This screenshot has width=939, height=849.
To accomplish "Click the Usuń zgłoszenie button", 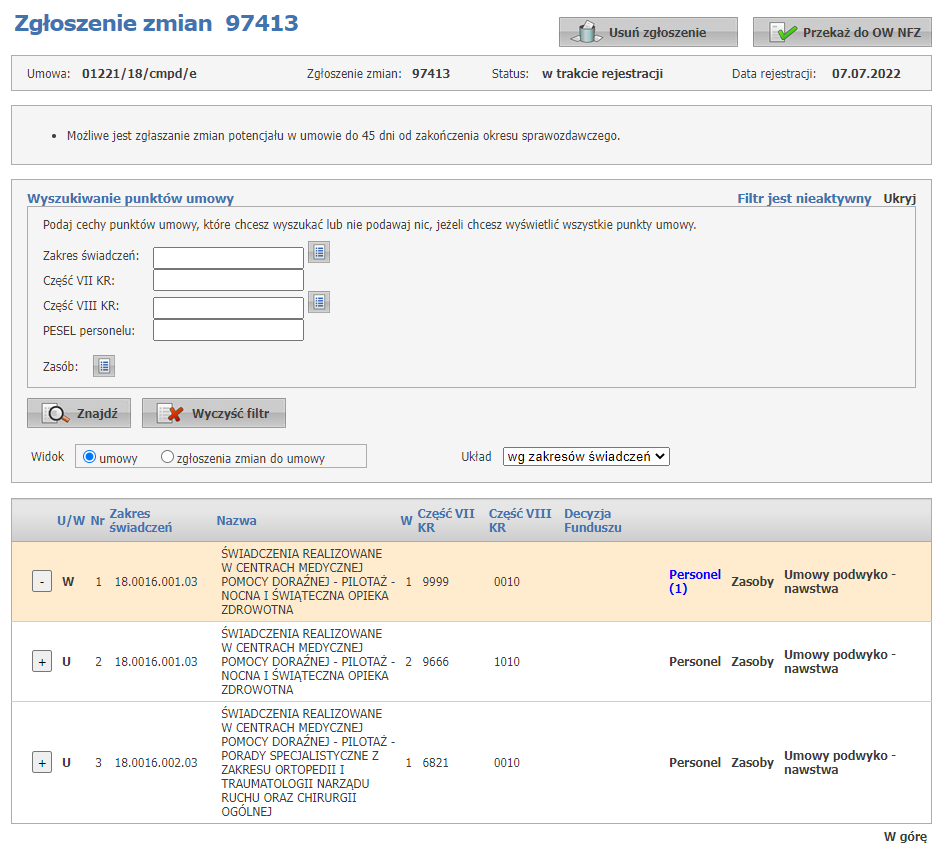I will pos(648,32).
